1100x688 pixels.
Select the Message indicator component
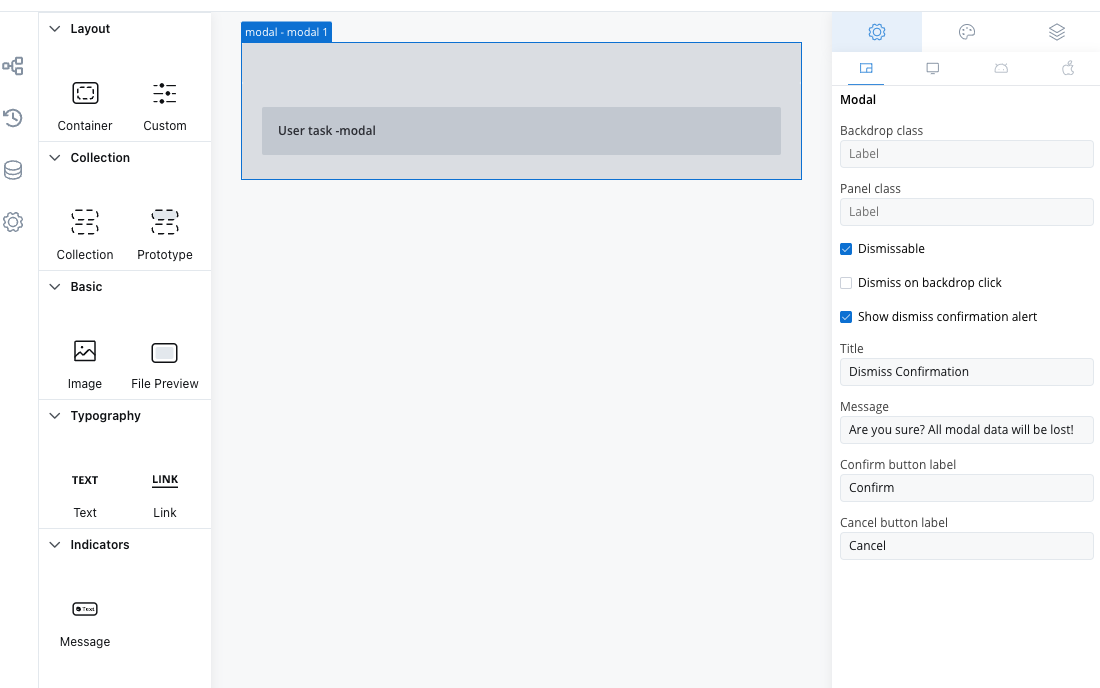pyautogui.click(x=85, y=622)
